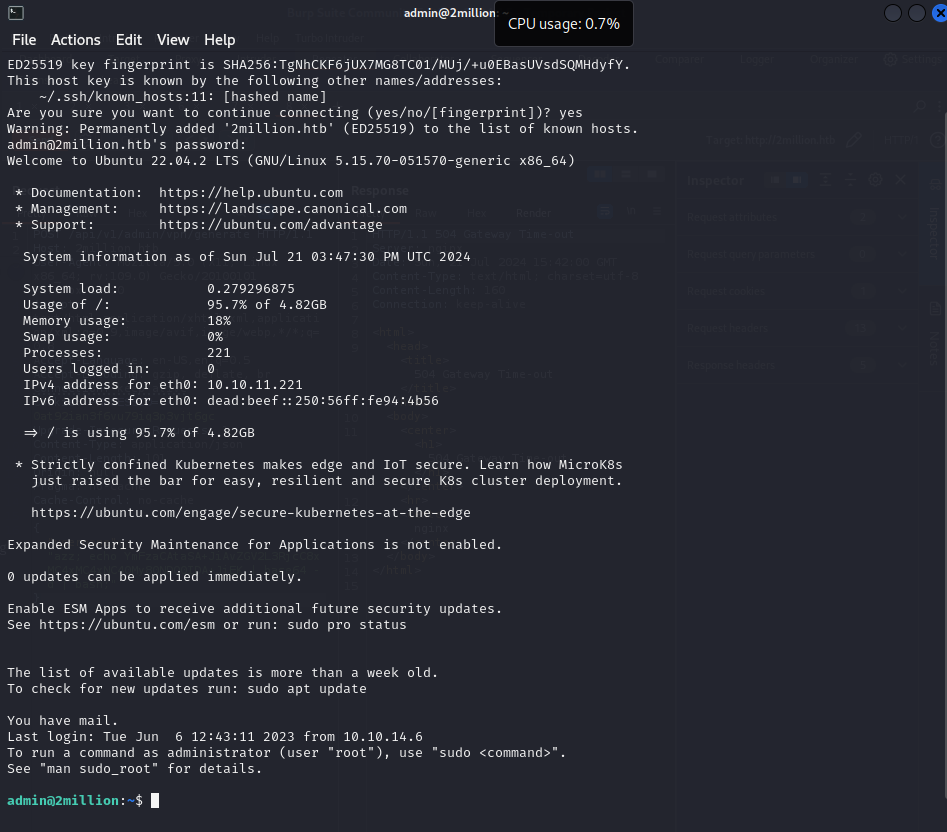The height and width of the screenshot is (832, 947).
Task: Minimize the admin@2million terminal window
Action: (893, 13)
